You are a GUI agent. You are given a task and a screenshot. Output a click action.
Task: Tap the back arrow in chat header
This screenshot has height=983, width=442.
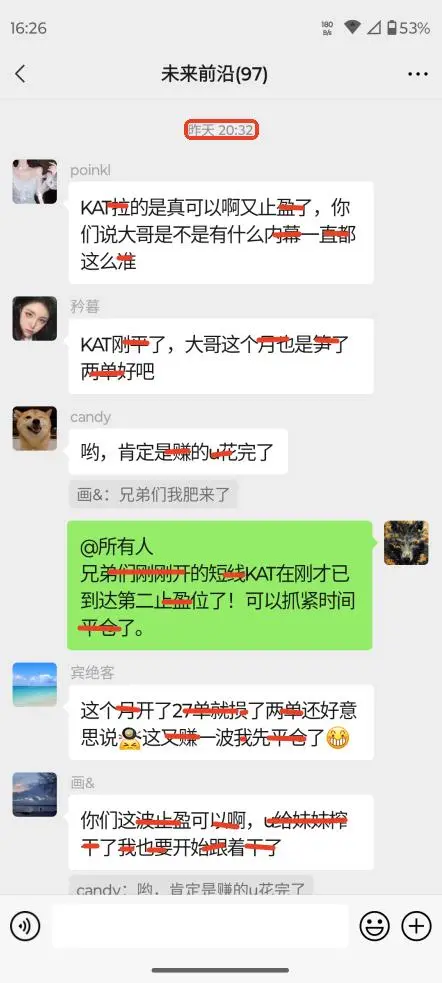[x=20, y=74]
